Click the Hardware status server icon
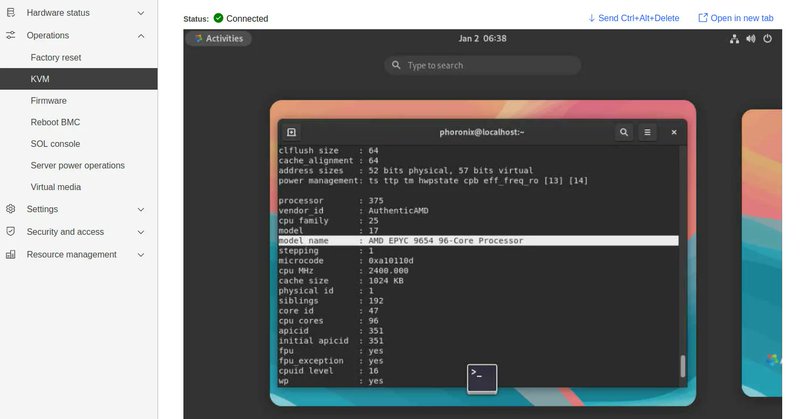Viewport: 800px width, 419px height. click(11, 13)
